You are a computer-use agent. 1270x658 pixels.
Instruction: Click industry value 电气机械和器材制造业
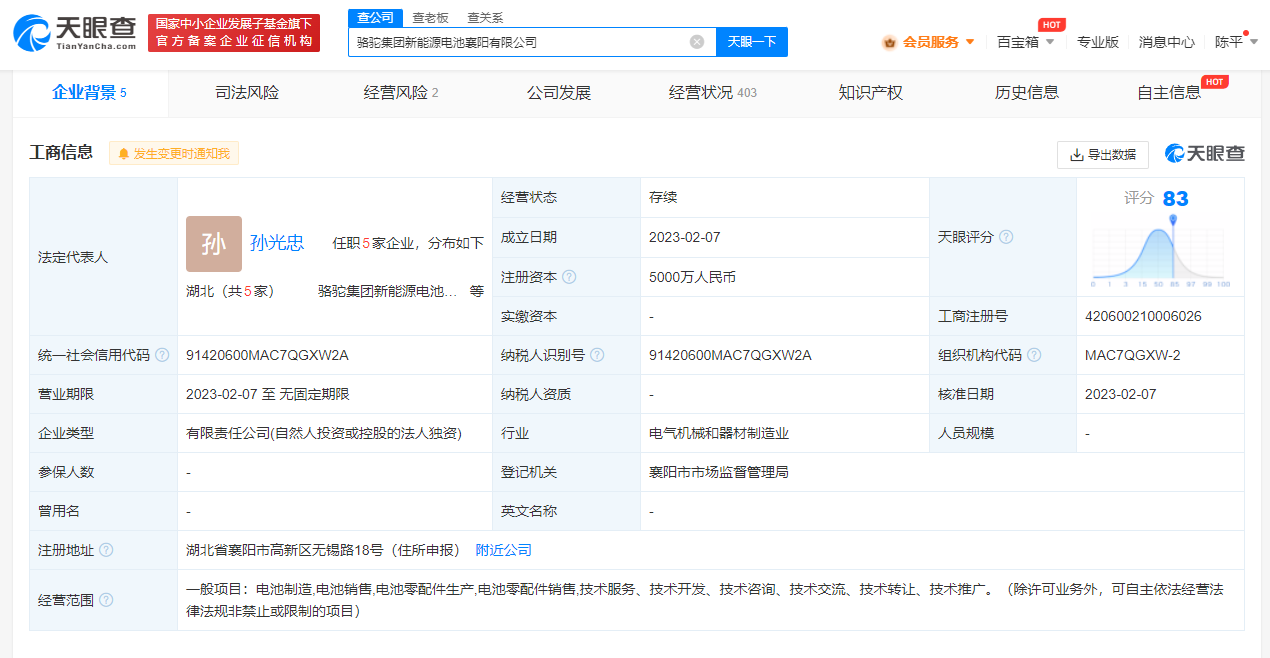[x=718, y=433]
